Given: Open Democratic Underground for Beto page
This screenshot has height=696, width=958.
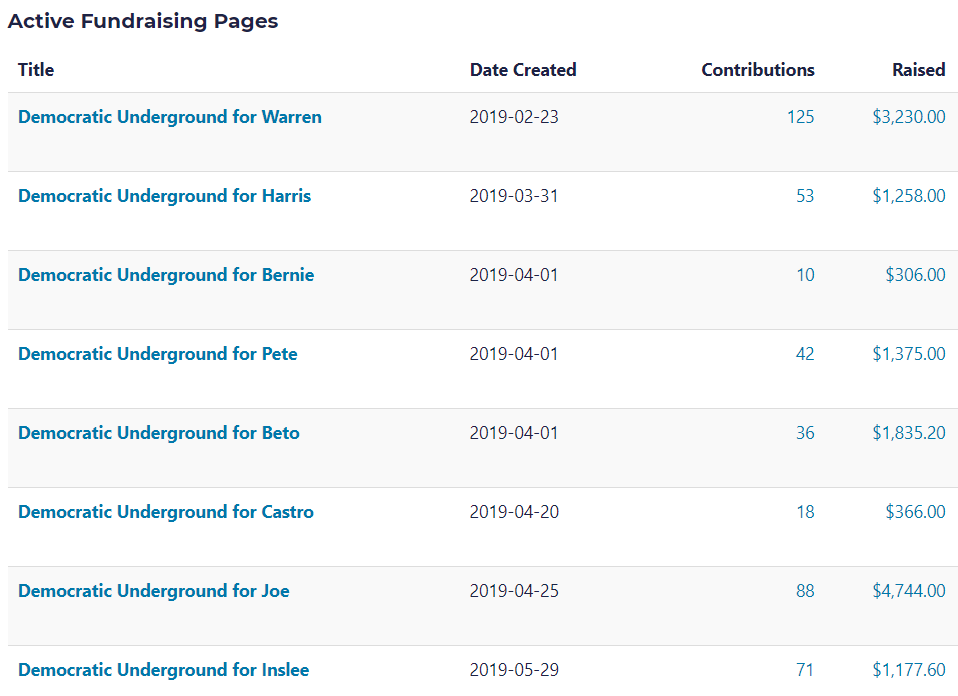Looking at the screenshot, I should click(x=158, y=433).
